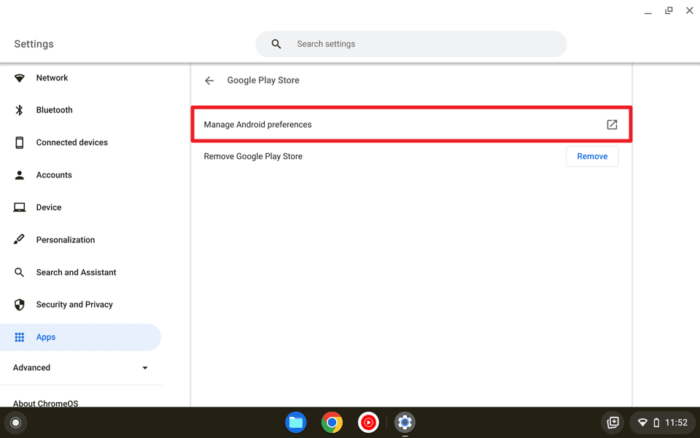700x438 pixels.
Task: Open Security and Privacy settings
Action: [x=80, y=305]
